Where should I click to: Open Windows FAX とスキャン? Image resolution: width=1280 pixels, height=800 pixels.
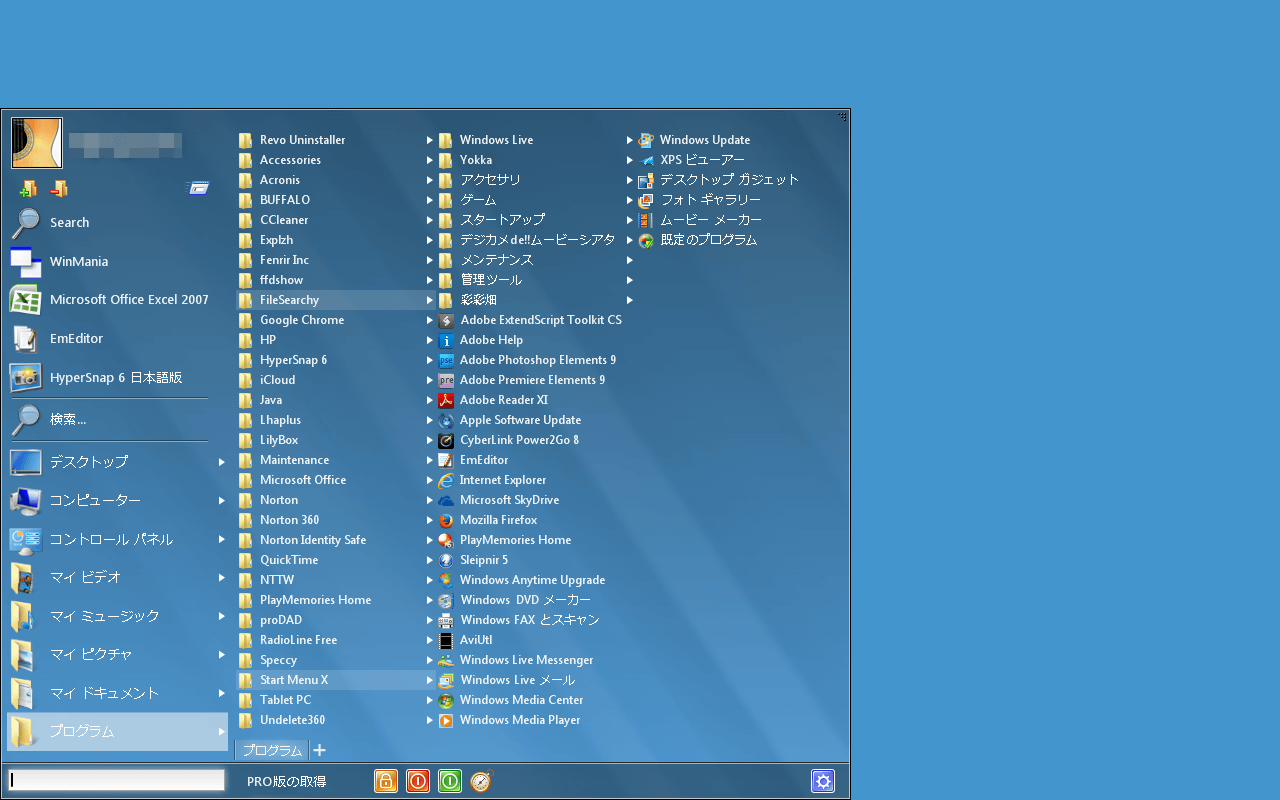(x=519, y=620)
